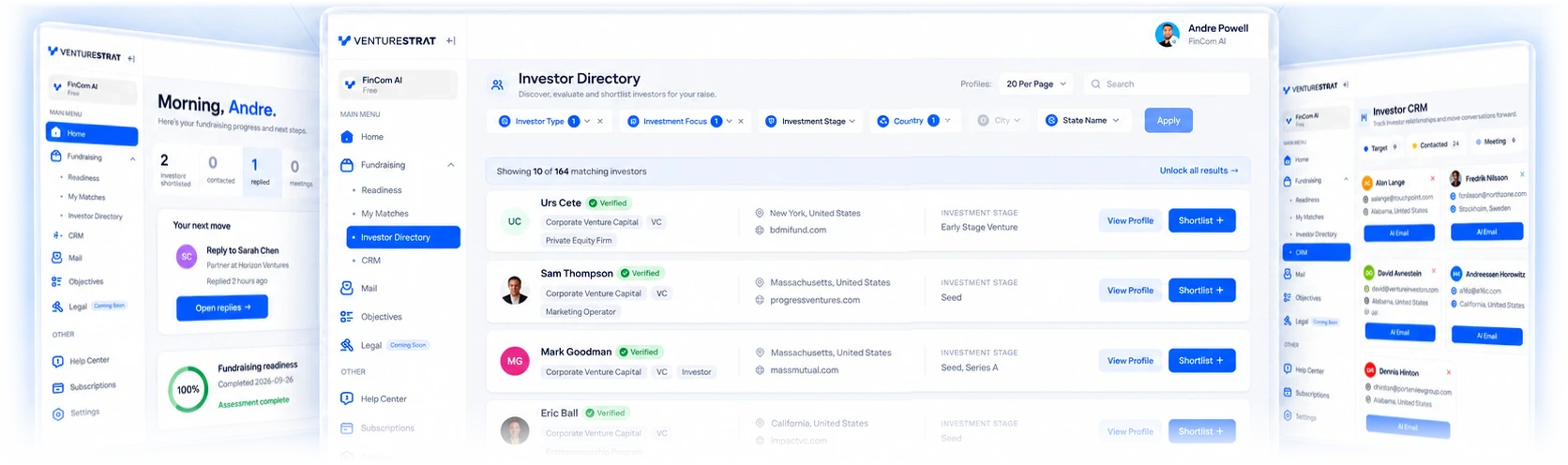Click the CRM icon in left dashboard sidebar

[58, 235]
